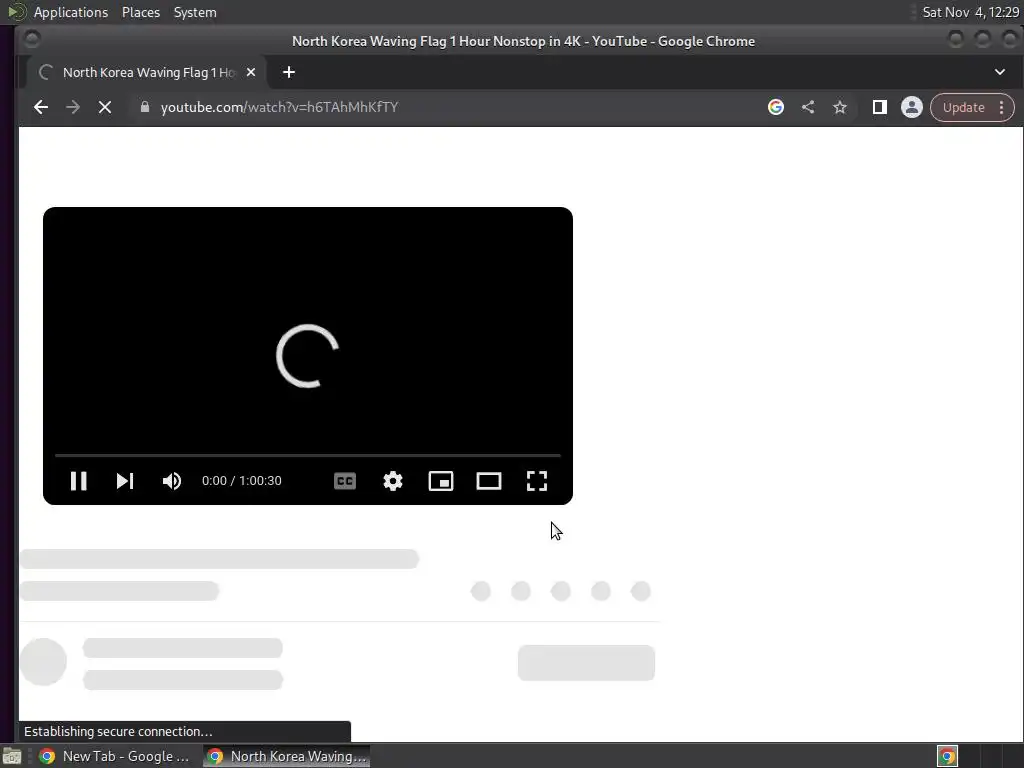Open a new tab
This screenshot has height=768, width=1024.
(x=289, y=72)
